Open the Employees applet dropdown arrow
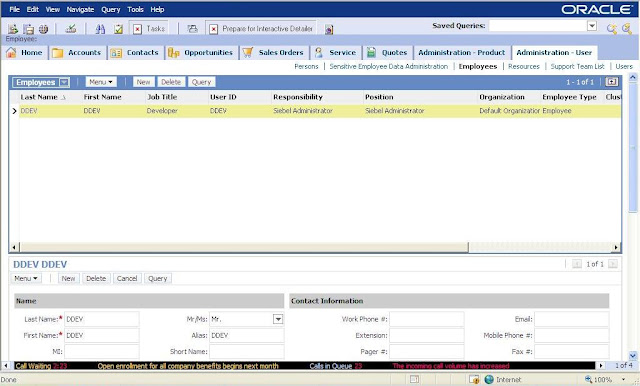 64,82
